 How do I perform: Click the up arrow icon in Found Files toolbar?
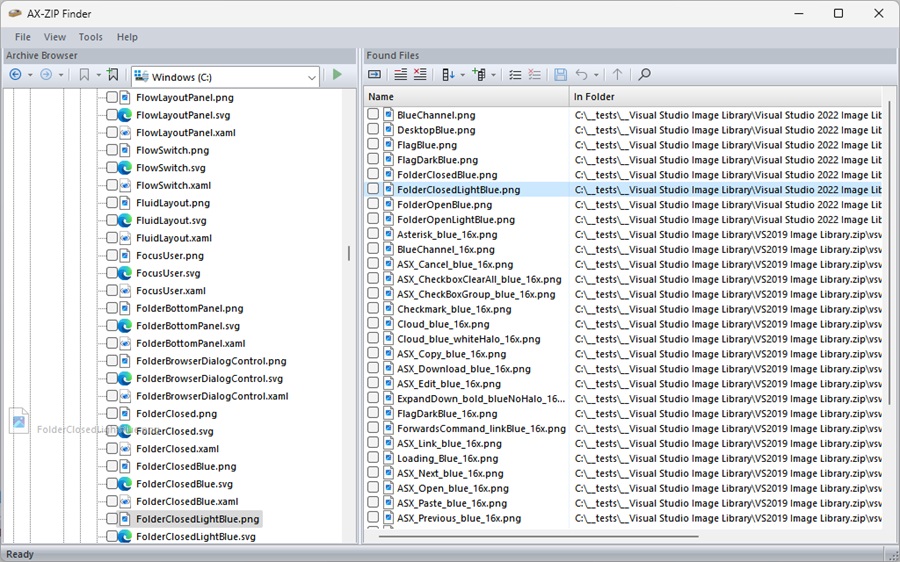click(617, 75)
